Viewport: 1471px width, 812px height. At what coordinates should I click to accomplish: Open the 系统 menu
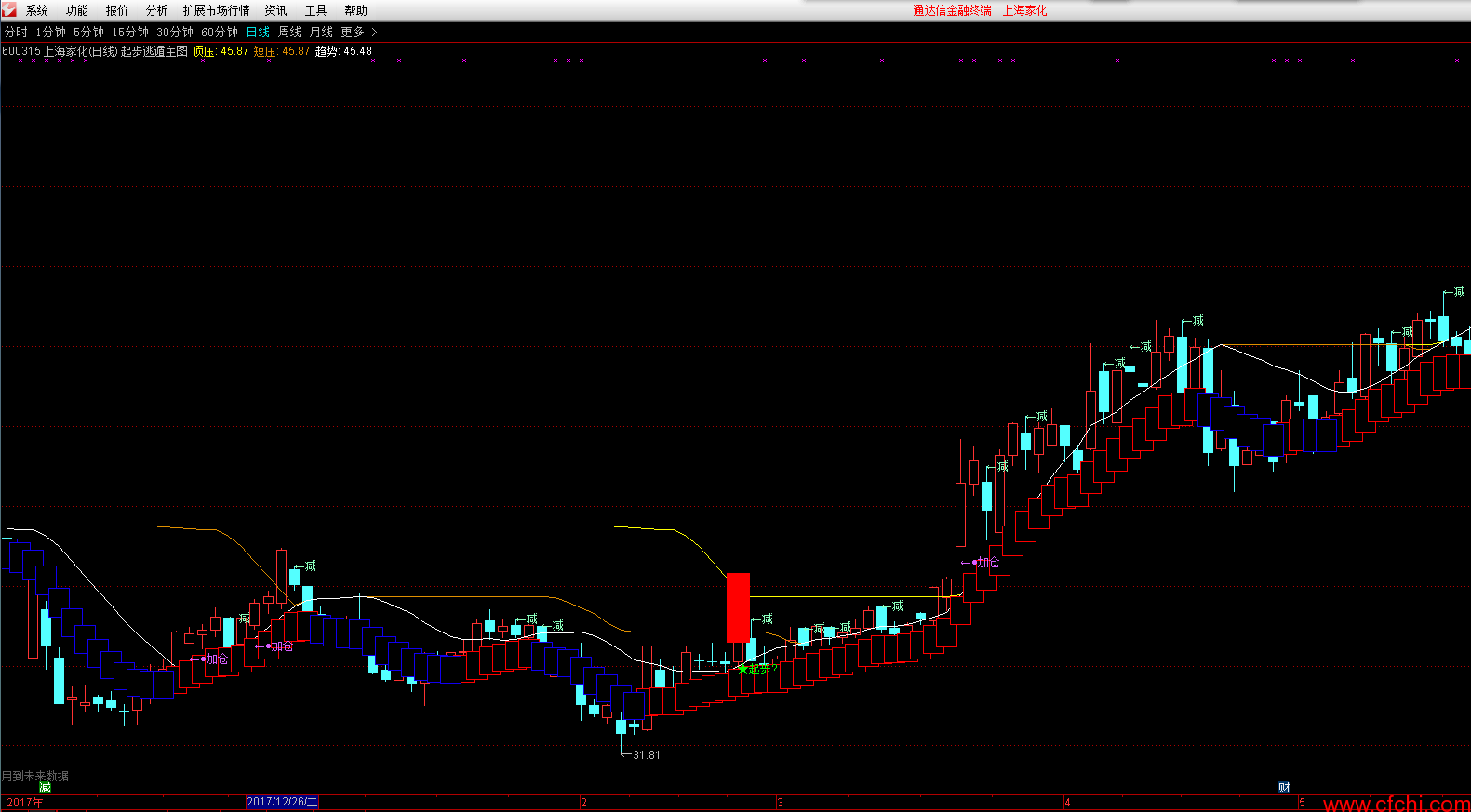coord(37,10)
